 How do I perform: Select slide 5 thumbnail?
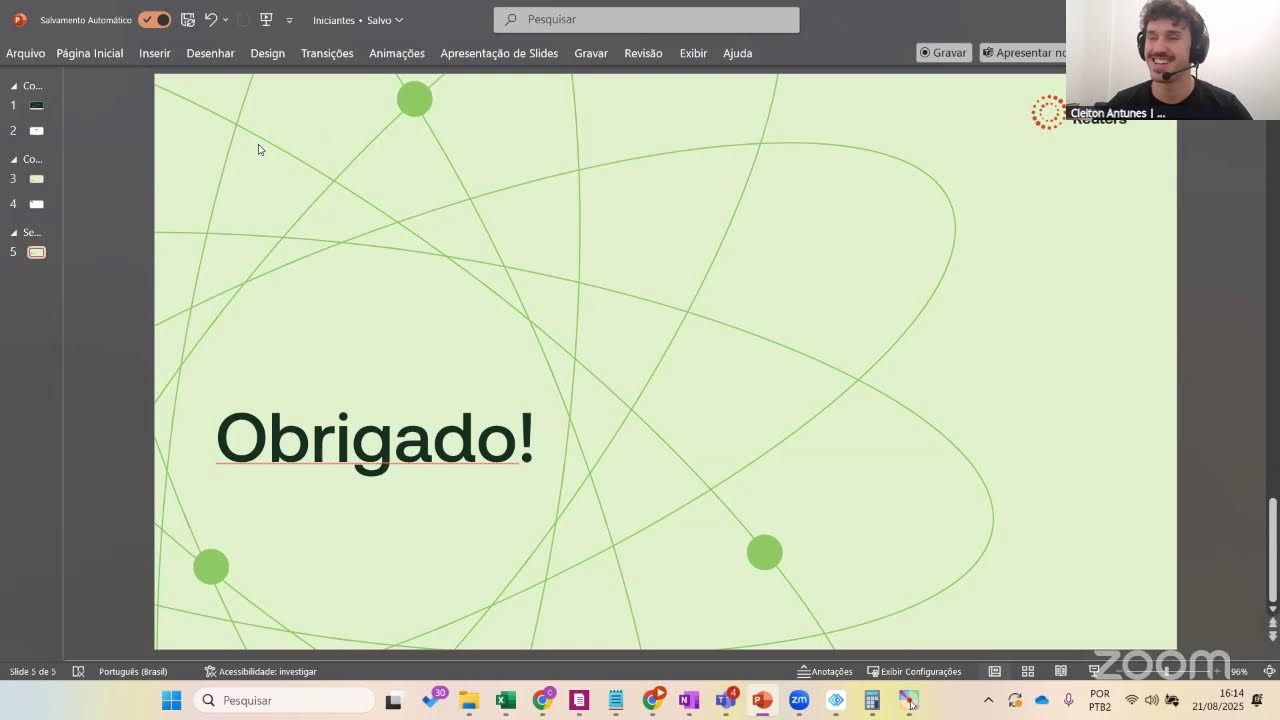(37, 252)
